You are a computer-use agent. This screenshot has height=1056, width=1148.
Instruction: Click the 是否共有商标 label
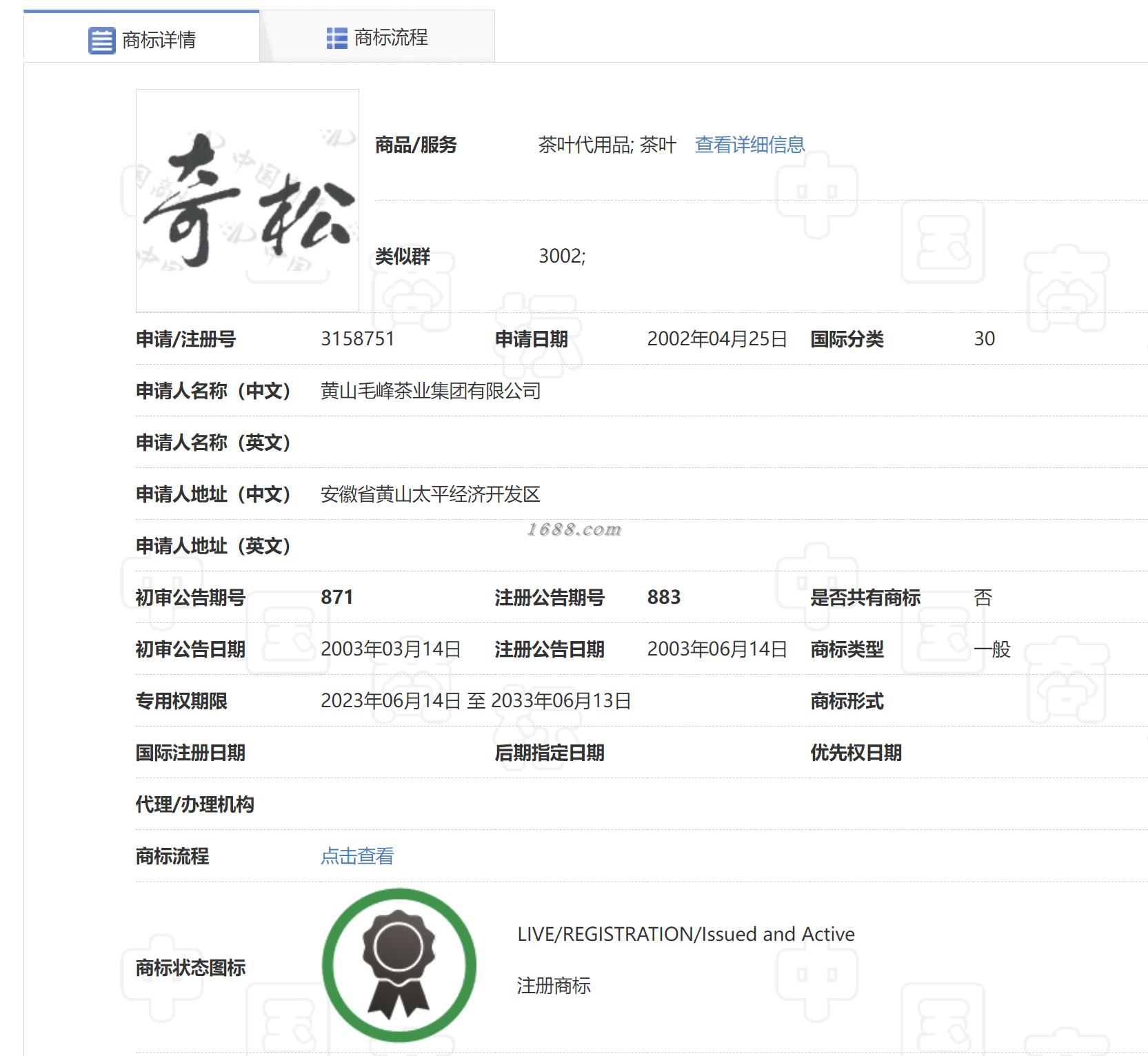[865, 598]
